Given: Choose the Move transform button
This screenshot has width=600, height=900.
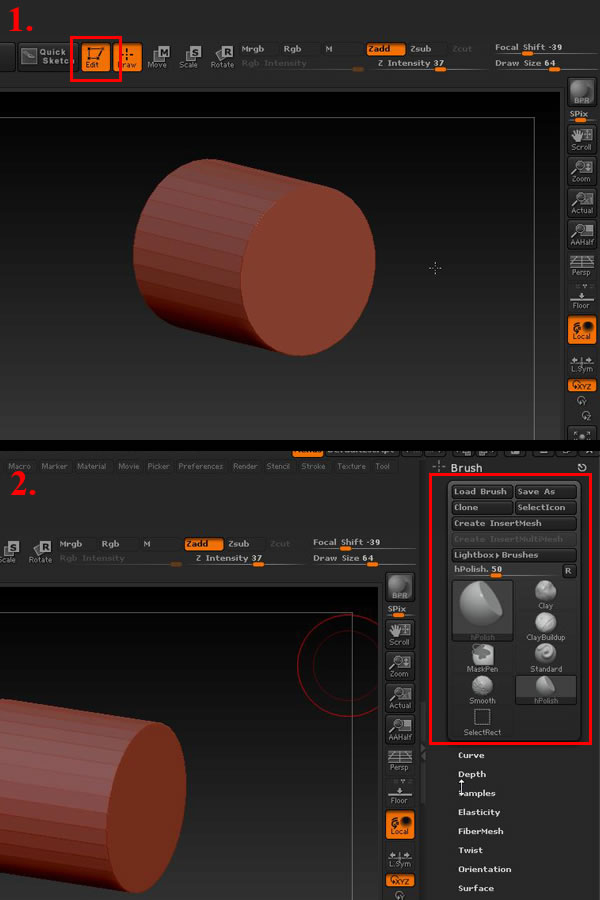Looking at the screenshot, I should point(157,57).
